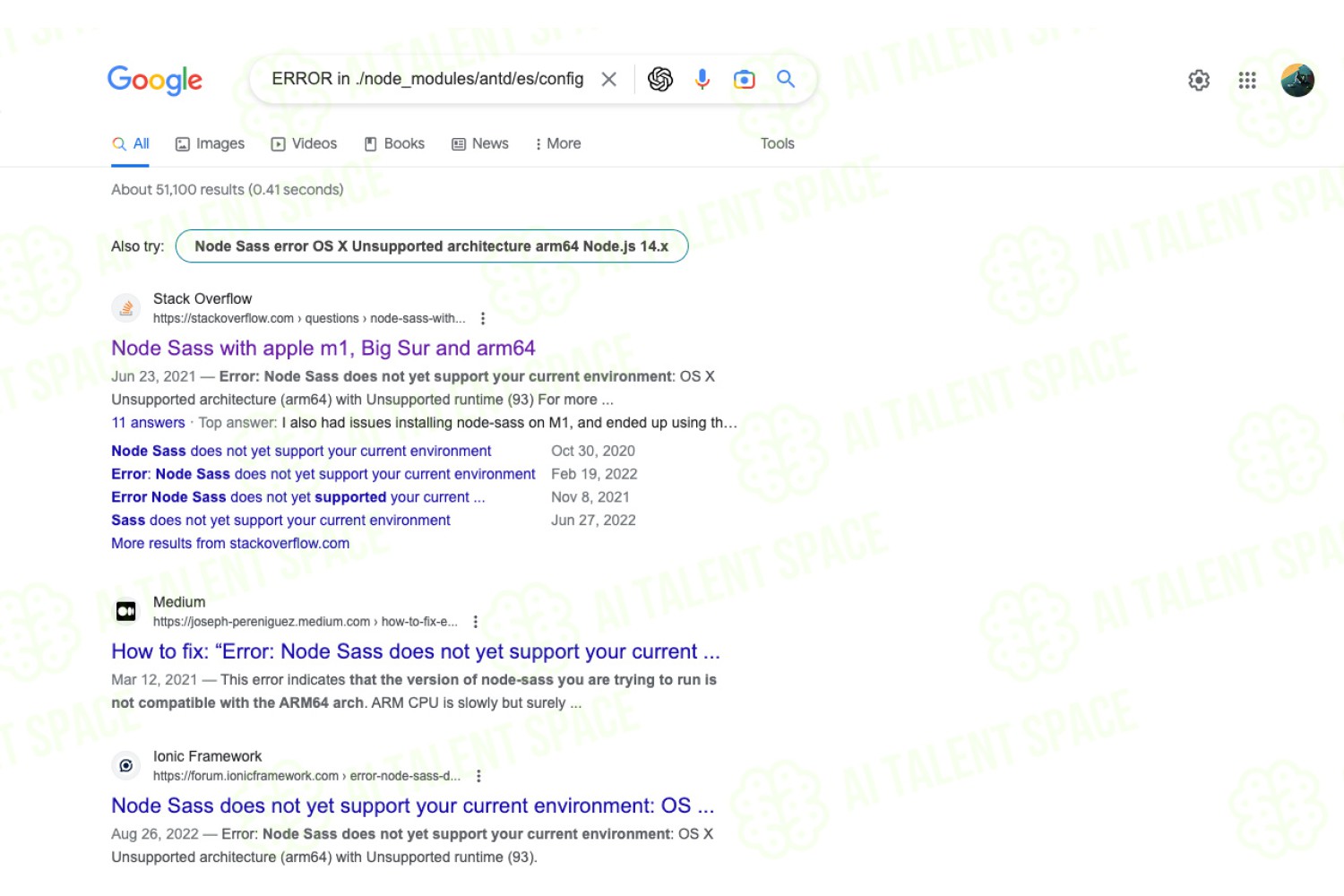
Task: Open the Ionic Framework result options menu
Action: tap(478, 776)
